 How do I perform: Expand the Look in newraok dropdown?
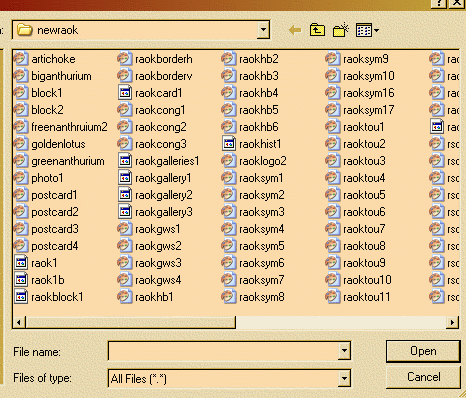tap(263, 30)
